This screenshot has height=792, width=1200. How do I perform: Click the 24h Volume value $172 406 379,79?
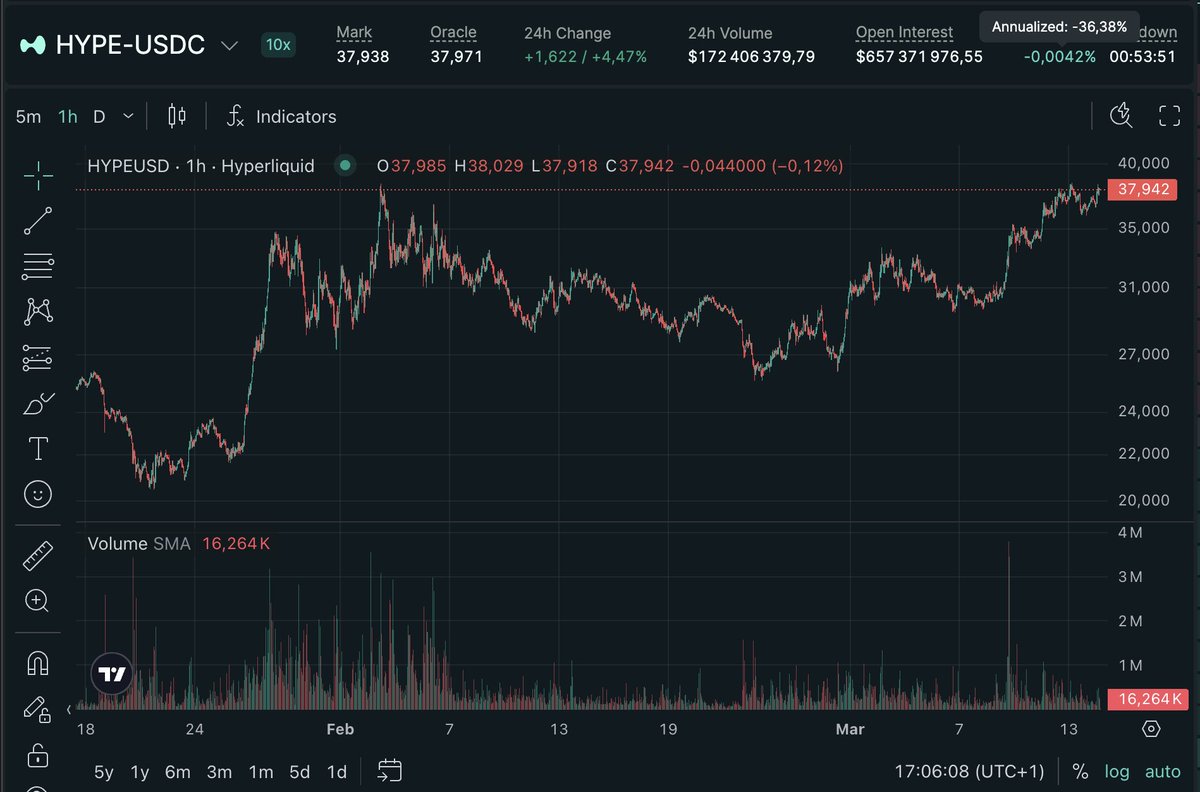click(751, 57)
